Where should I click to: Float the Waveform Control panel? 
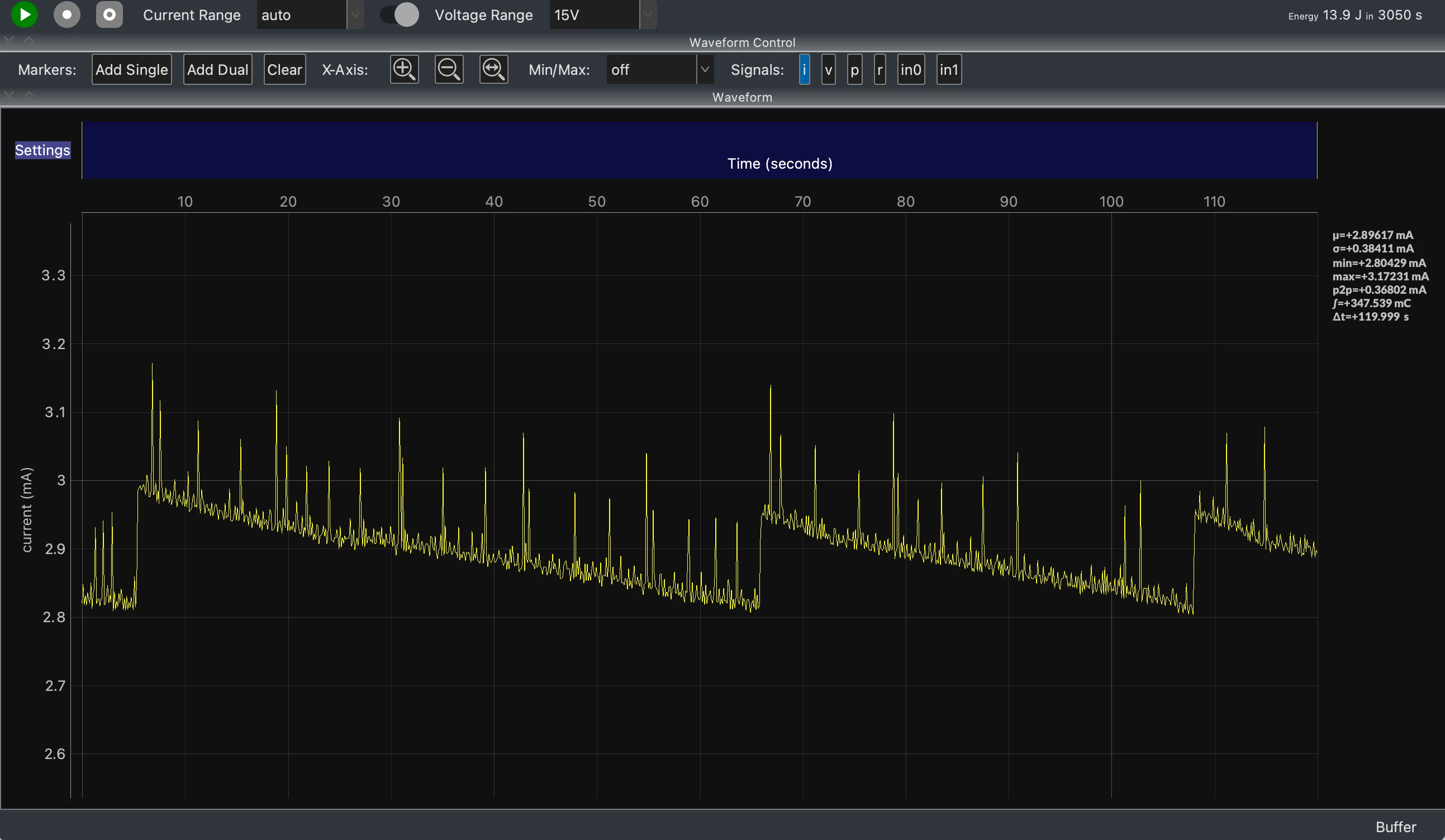point(28,40)
